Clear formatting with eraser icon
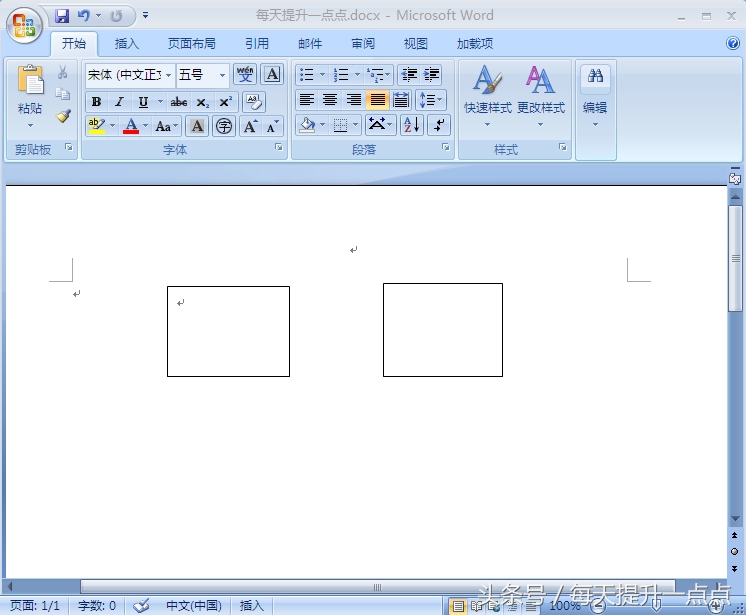Viewport: 746px width, 615px height. [254, 101]
